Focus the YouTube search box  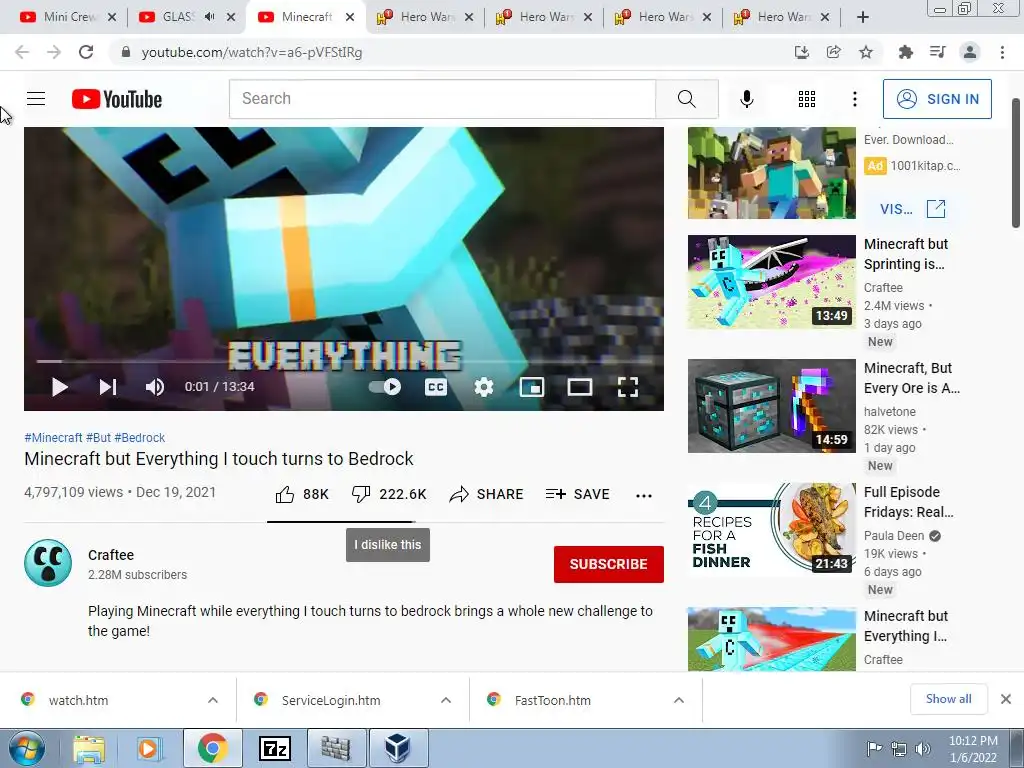442,99
